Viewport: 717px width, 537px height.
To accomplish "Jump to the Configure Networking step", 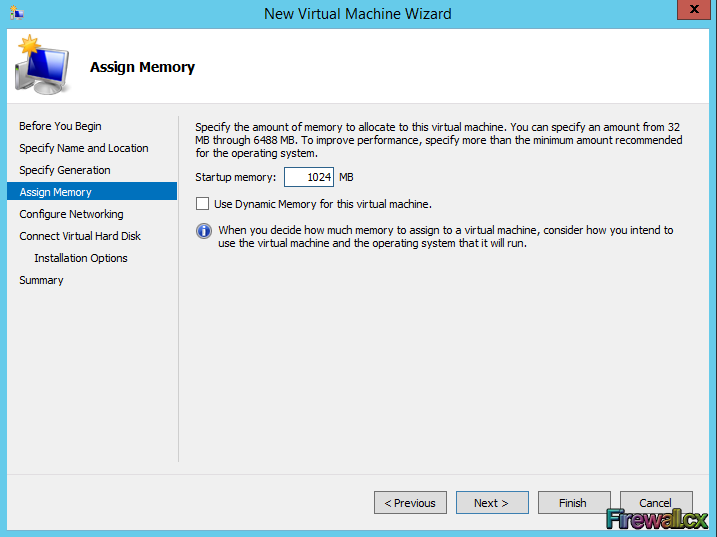I will point(72,214).
